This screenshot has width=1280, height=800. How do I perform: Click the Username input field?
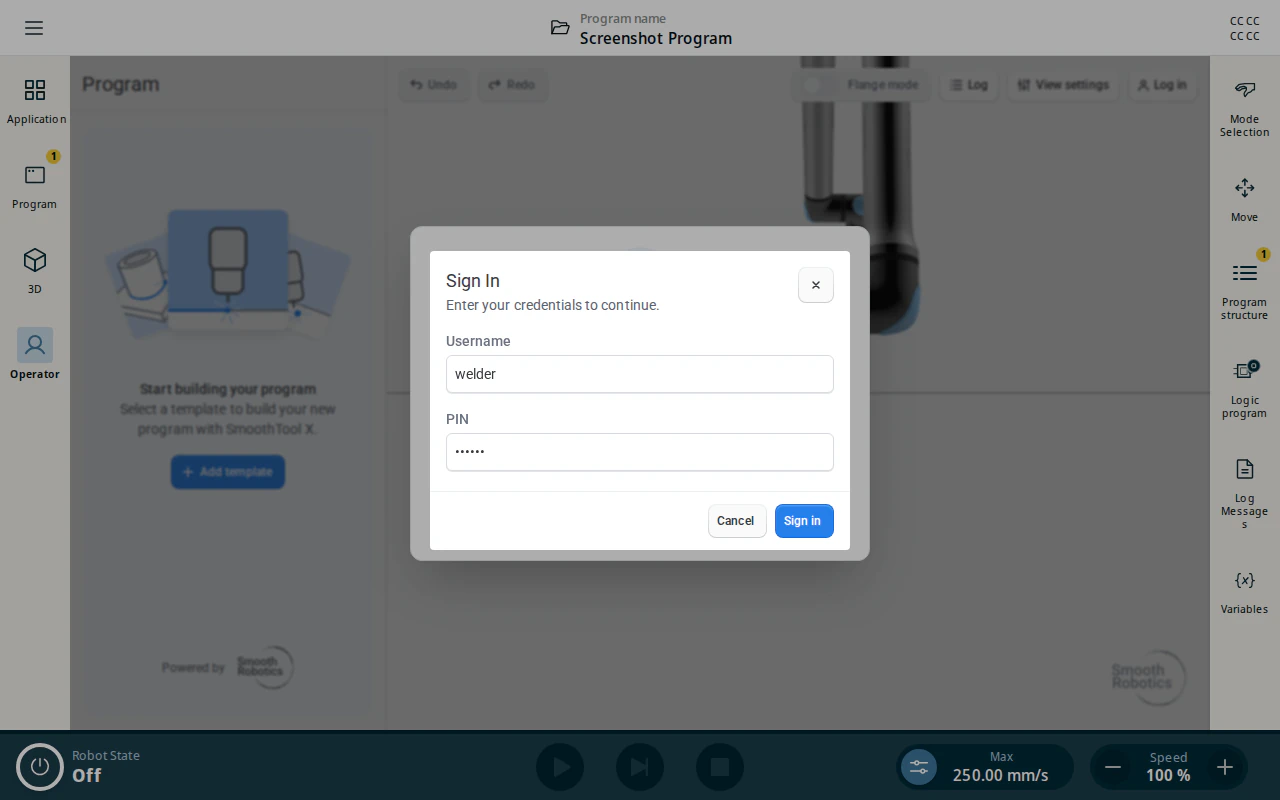coord(640,374)
